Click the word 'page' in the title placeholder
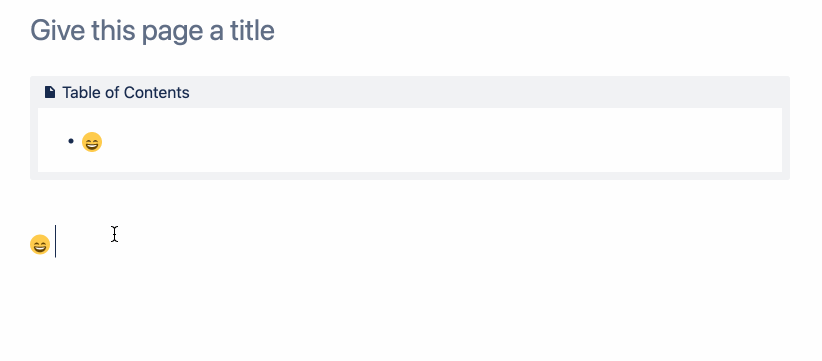Screen dimensions: 822x361 click(174, 31)
